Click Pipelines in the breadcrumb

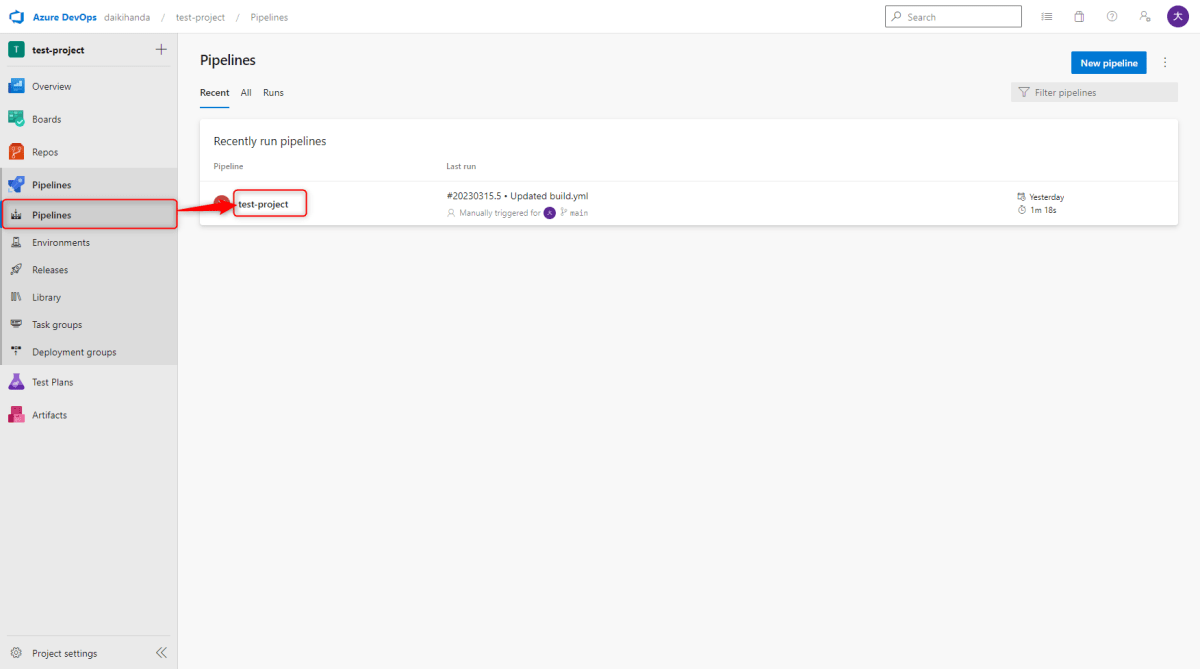(268, 17)
